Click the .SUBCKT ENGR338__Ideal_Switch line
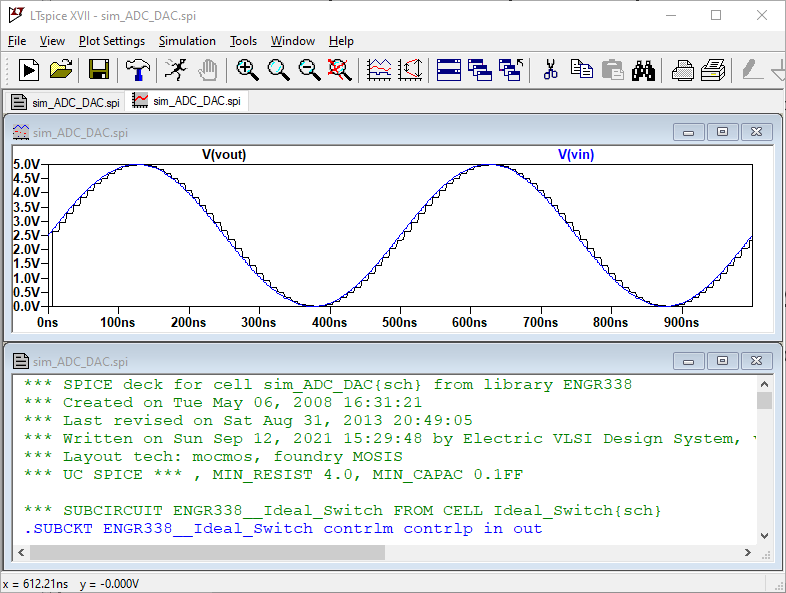Viewport: 786px width, 593px height. tap(283, 529)
